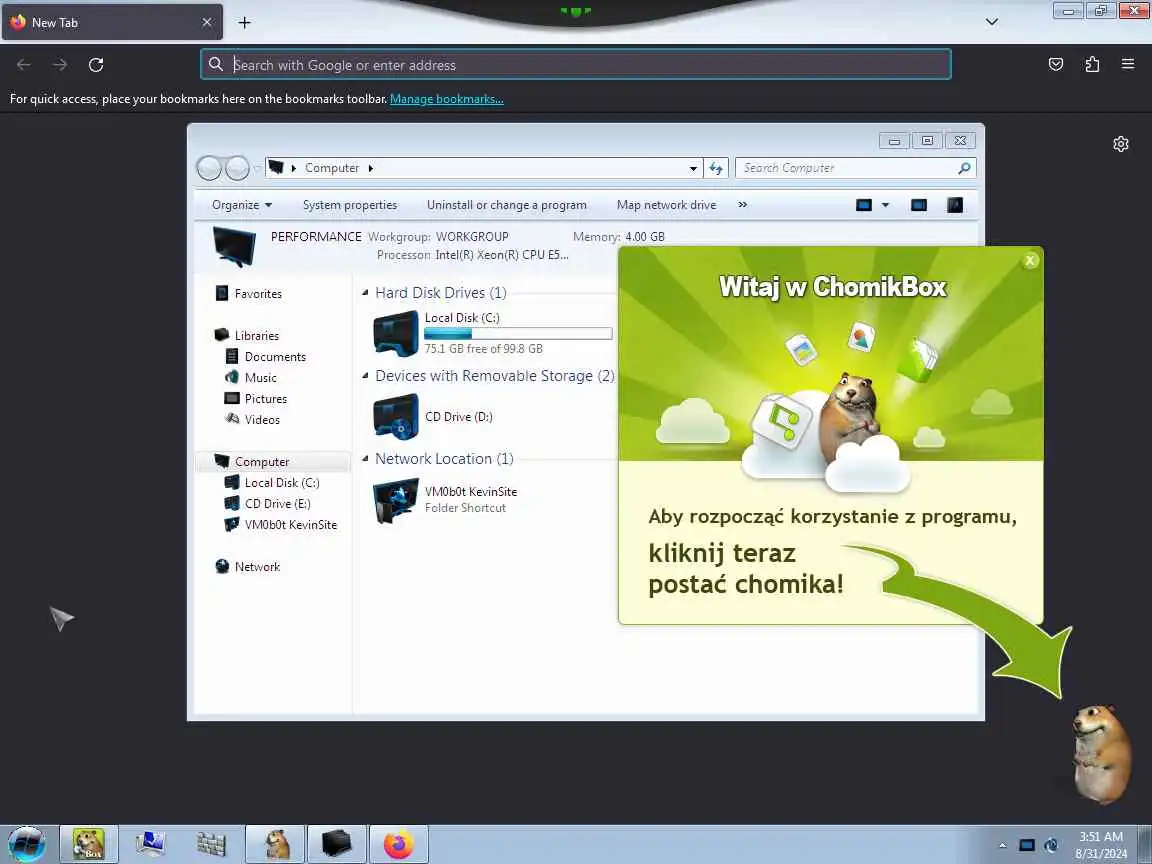The width and height of the screenshot is (1152, 864).
Task: Select VM0b0t KevinSite folder shortcut icon
Action: click(x=396, y=500)
